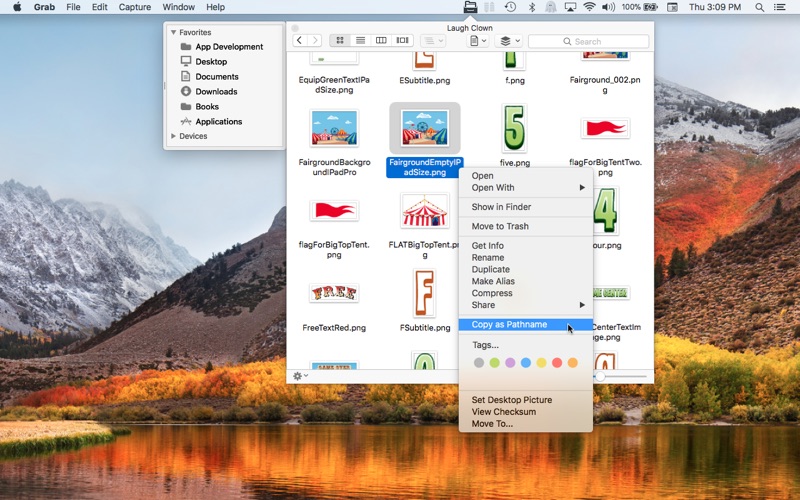Image resolution: width=800 pixels, height=500 pixels.
Task: Switch to cover flow view
Action: point(402,41)
